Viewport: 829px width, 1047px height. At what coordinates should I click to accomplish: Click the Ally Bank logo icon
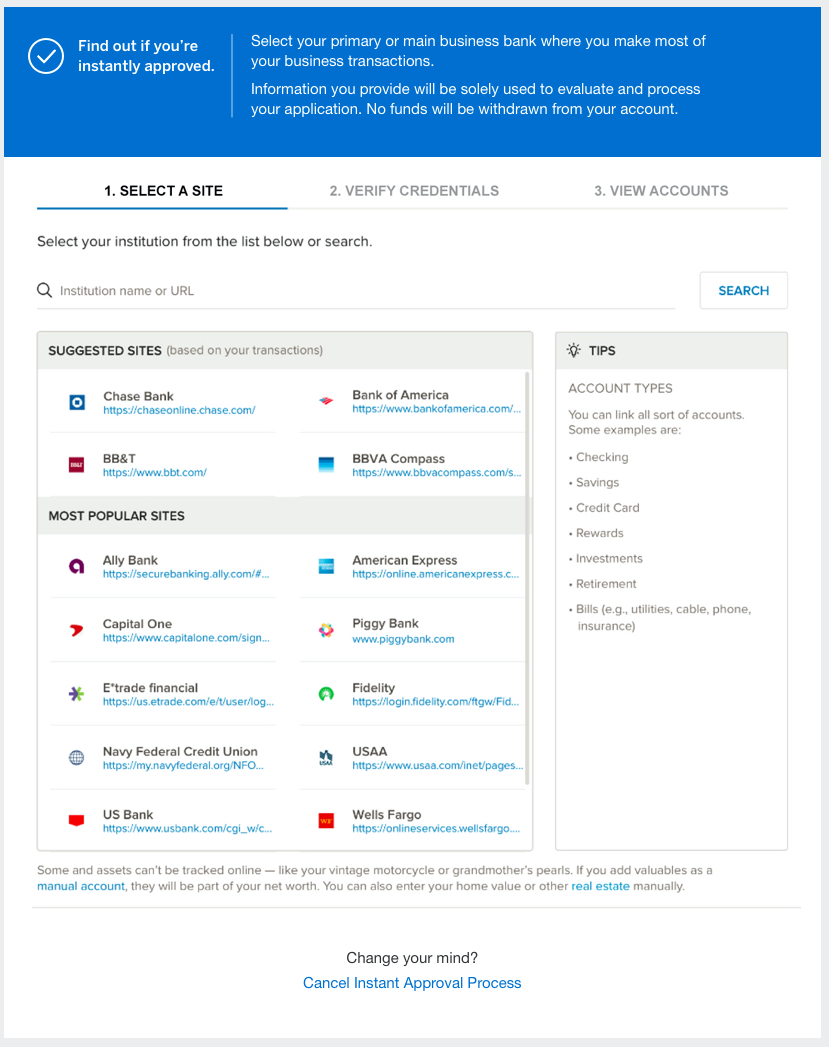76,567
